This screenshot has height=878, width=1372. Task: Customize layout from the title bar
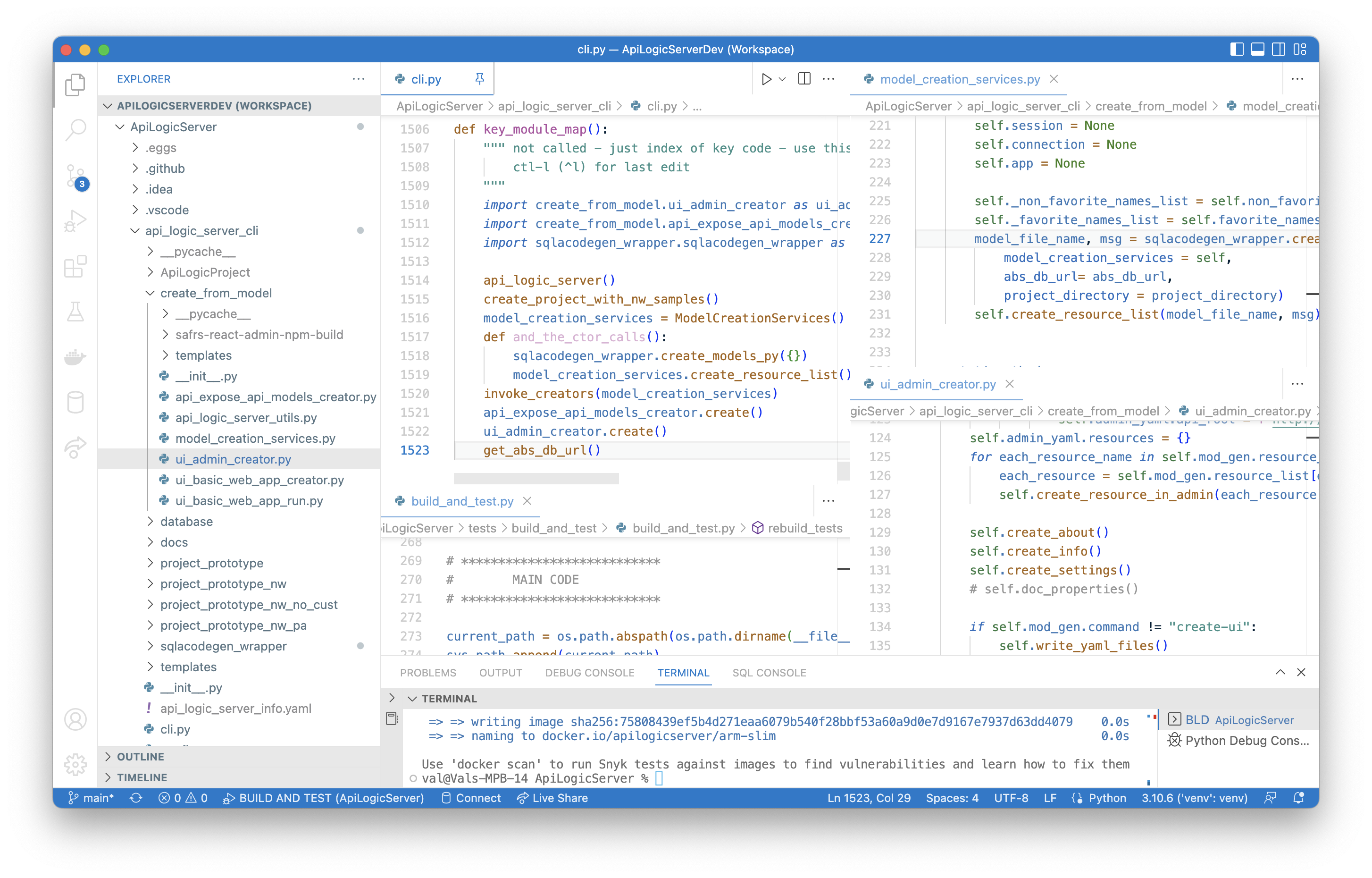(1300, 50)
